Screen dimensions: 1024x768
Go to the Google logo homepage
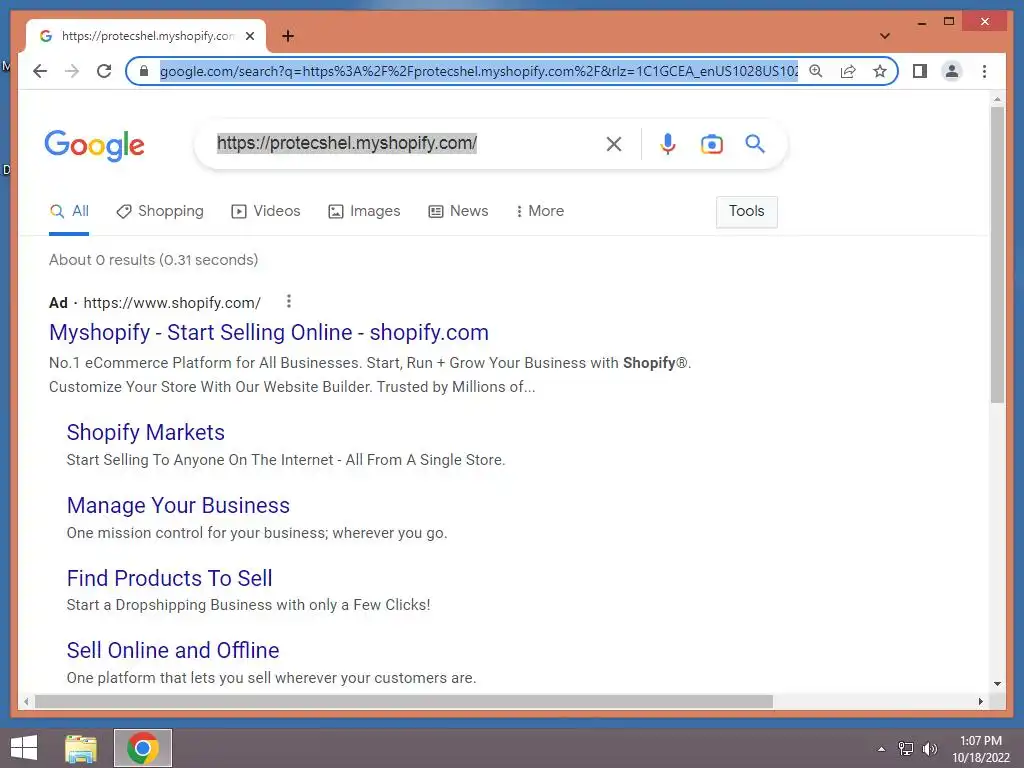[95, 145]
